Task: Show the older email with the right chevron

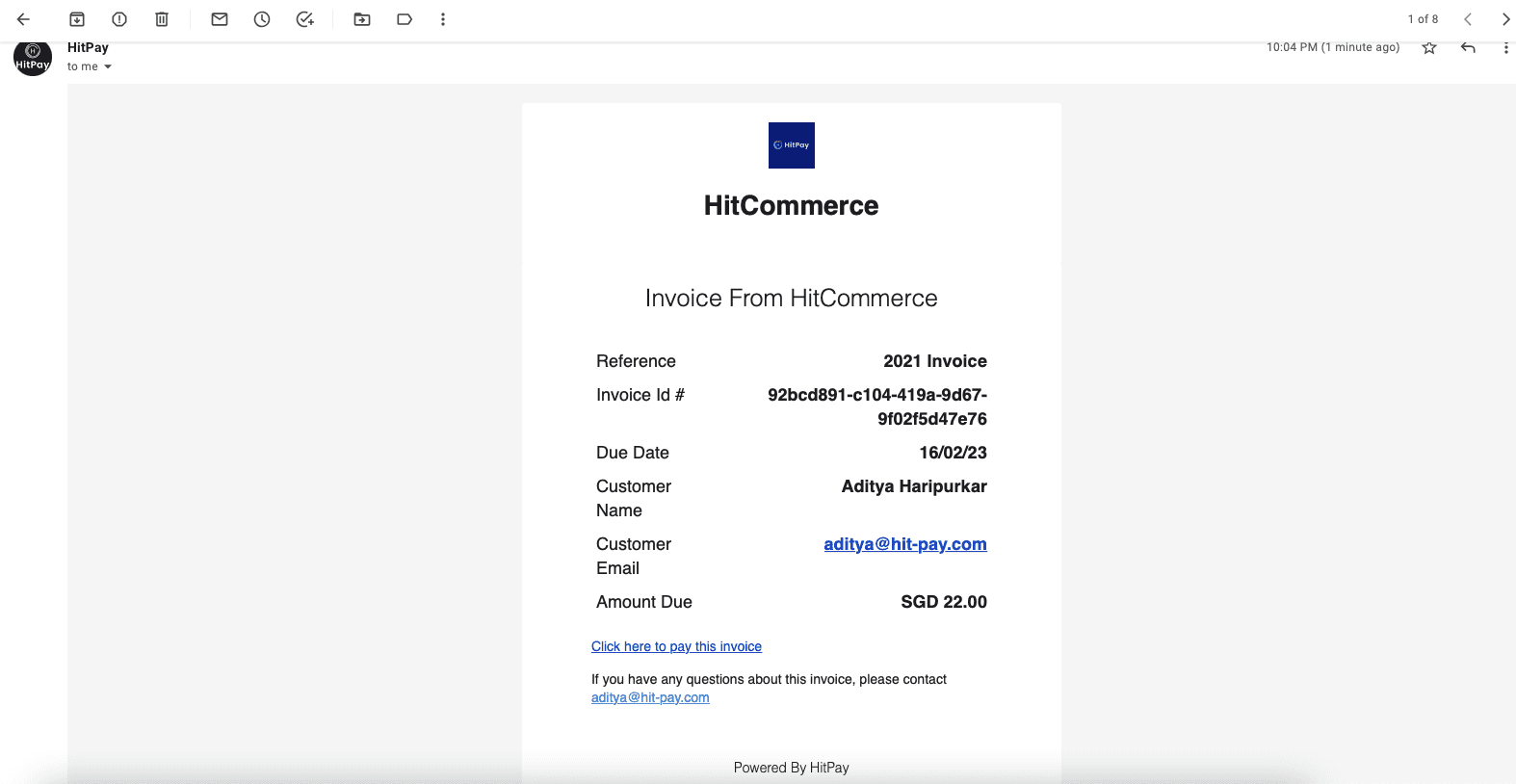Action: pos(1506,19)
